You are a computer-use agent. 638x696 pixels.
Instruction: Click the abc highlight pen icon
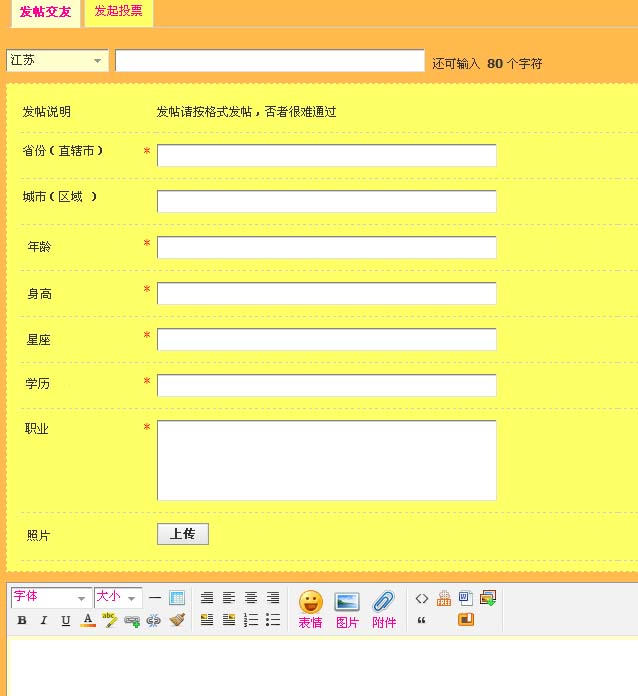click(110, 620)
